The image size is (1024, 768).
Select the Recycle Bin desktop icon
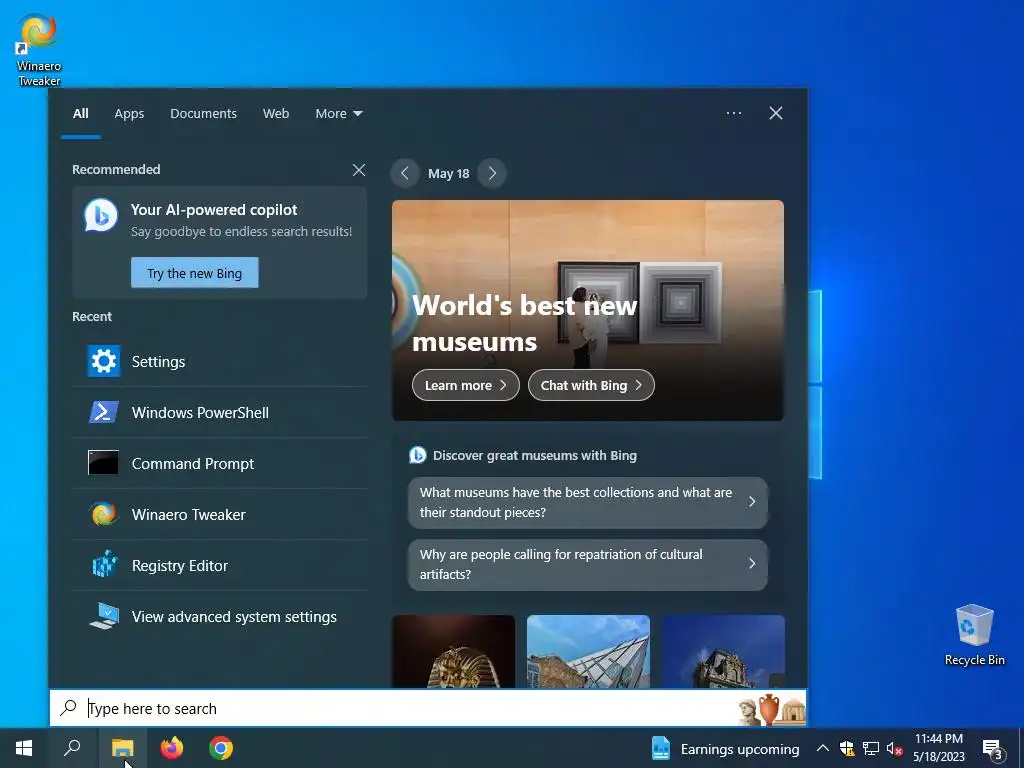pyautogui.click(x=974, y=635)
